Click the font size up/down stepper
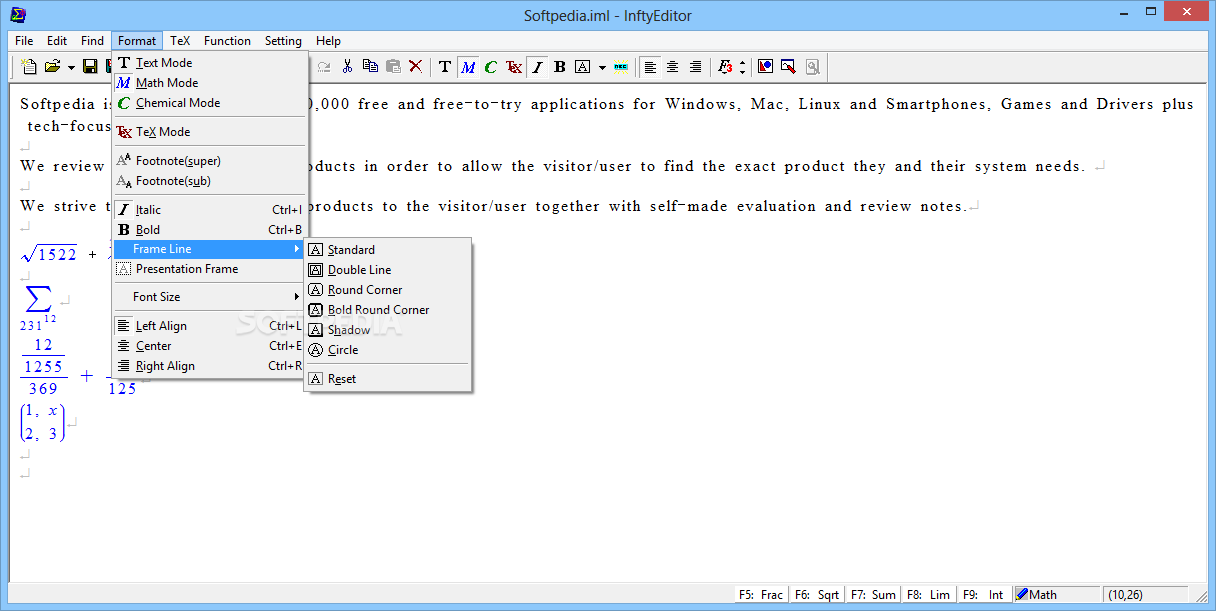The image size is (1216, 611). pos(742,67)
